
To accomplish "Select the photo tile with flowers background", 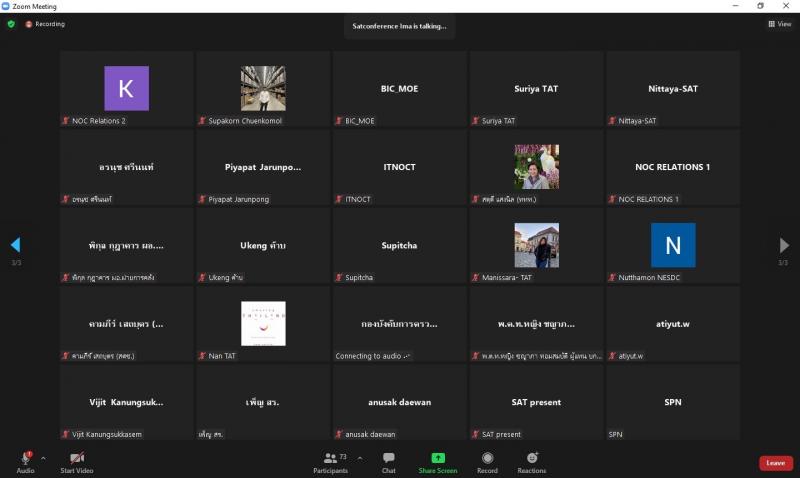I will pyautogui.click(x=536, y=167).
